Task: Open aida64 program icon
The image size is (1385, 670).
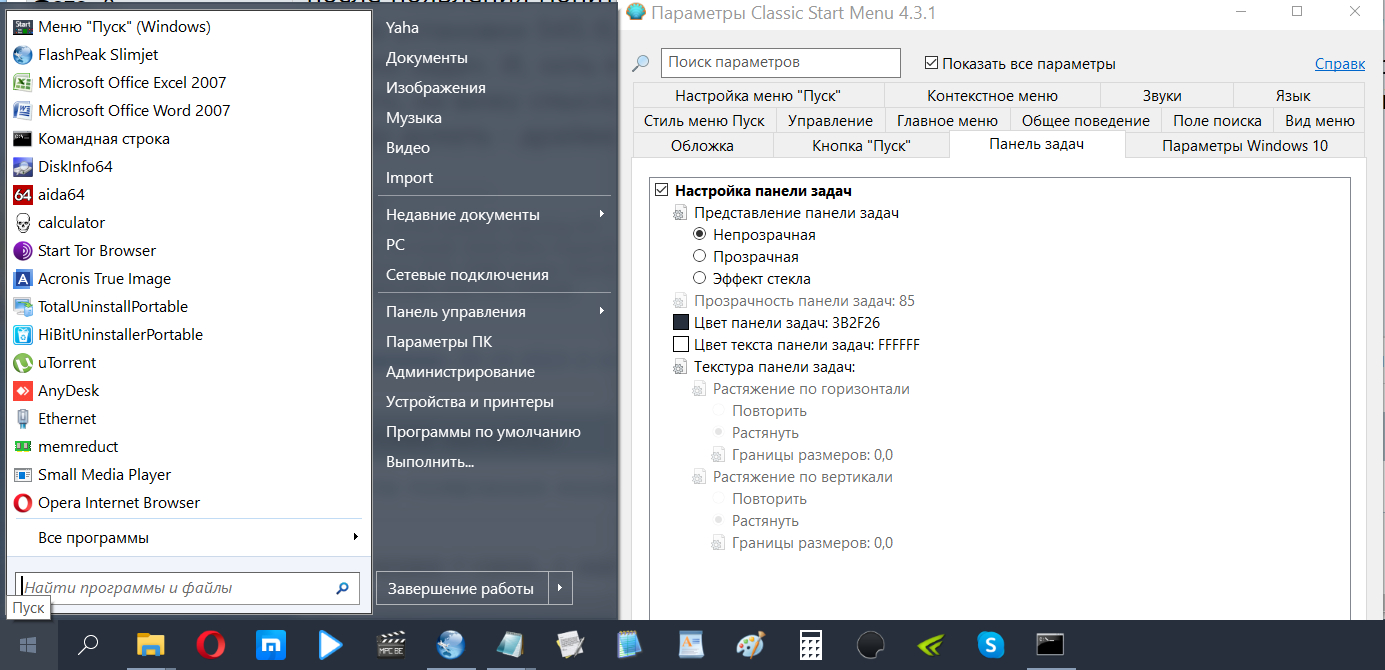Action: point(22,195)
